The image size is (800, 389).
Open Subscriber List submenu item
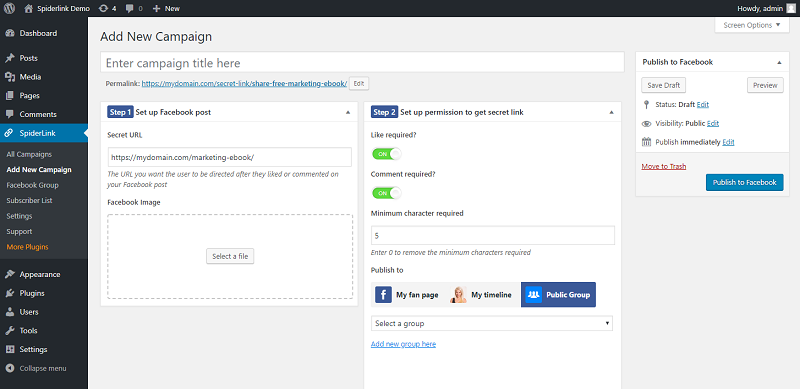point(29,201)
